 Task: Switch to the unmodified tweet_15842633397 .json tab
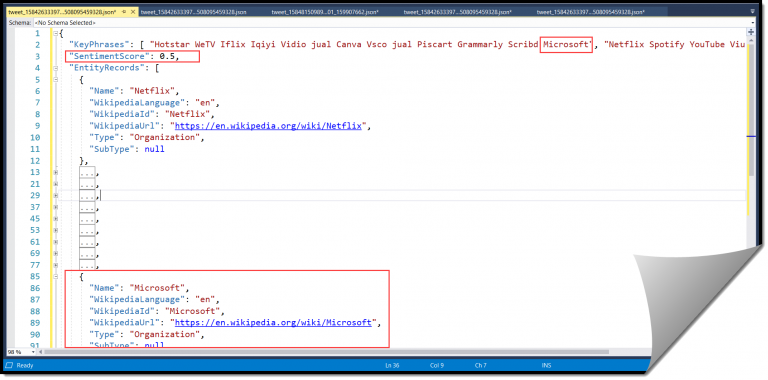click(x=193, y=11)
